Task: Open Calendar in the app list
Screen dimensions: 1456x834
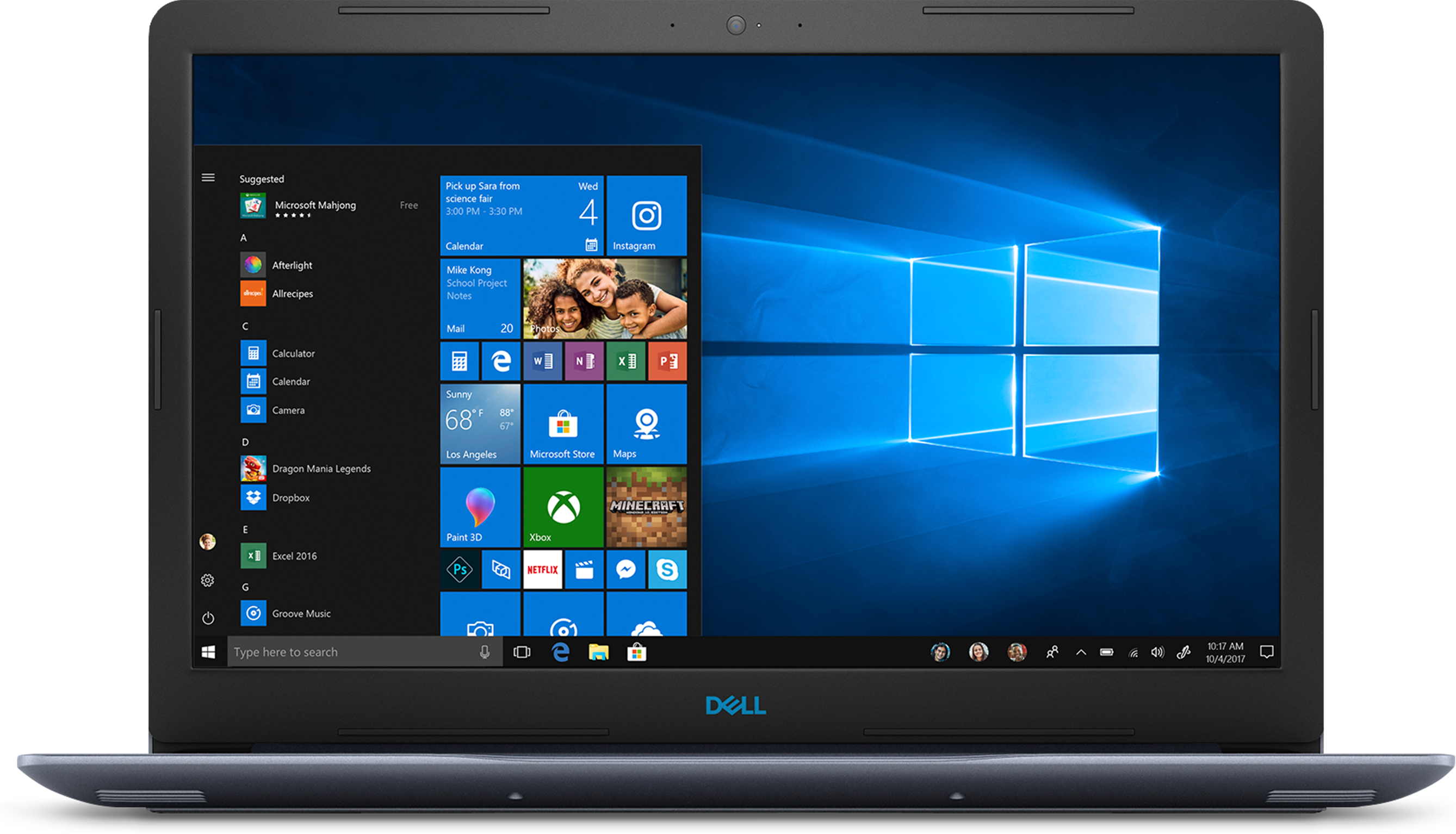Action: point(275,382)
